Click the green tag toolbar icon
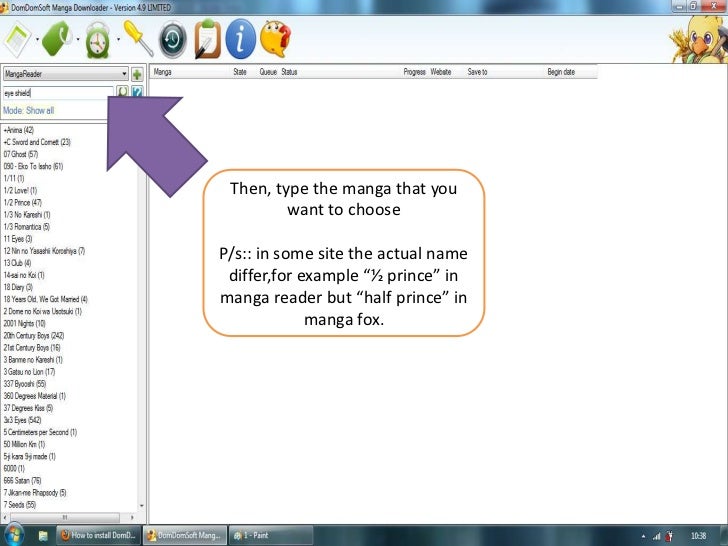The image size is (728, 546). coord(57,39)
